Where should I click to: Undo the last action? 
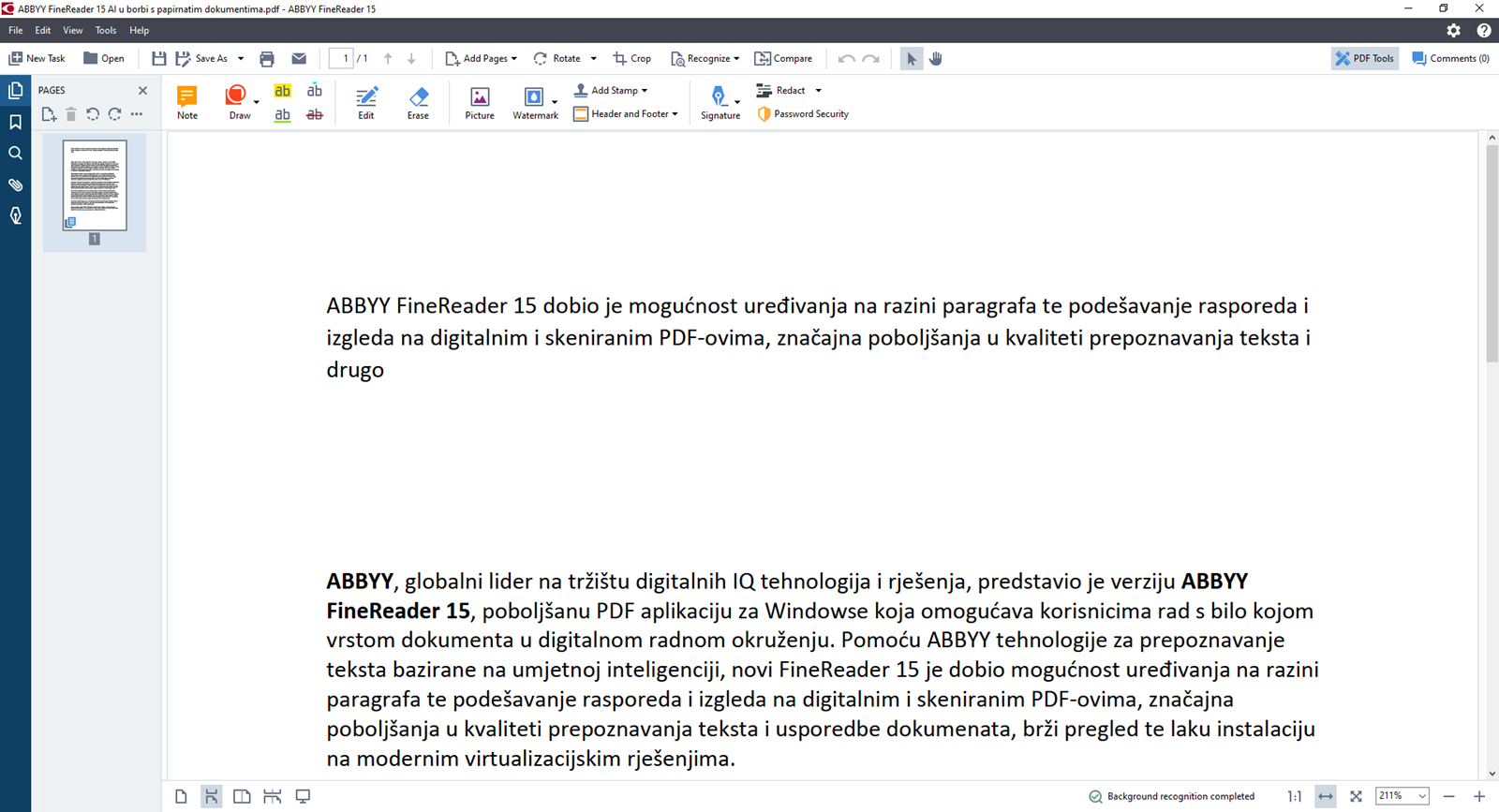pos(847,58)
